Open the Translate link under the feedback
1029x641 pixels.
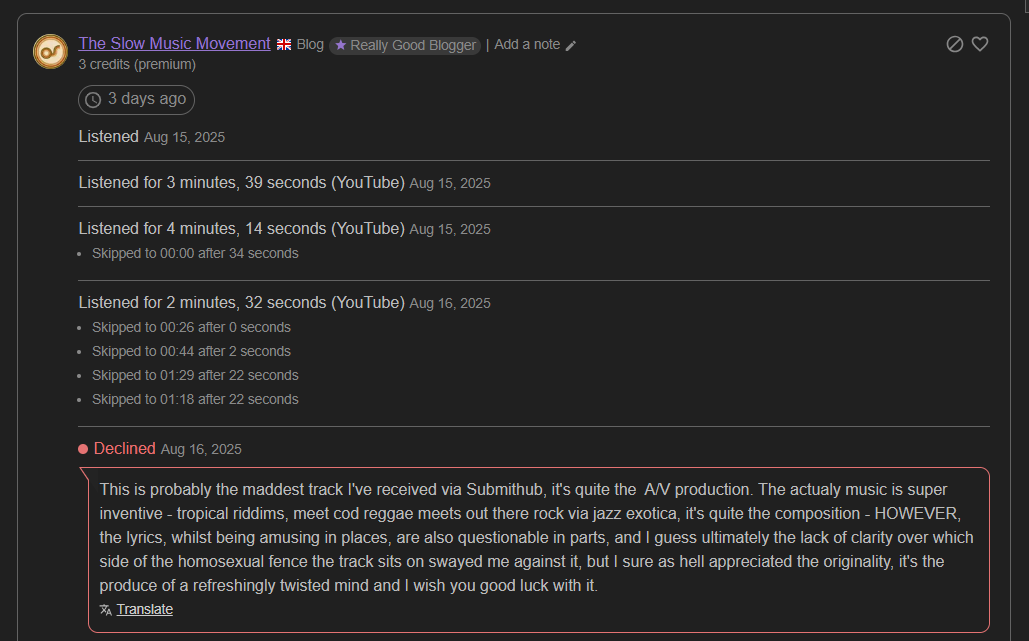144,609
